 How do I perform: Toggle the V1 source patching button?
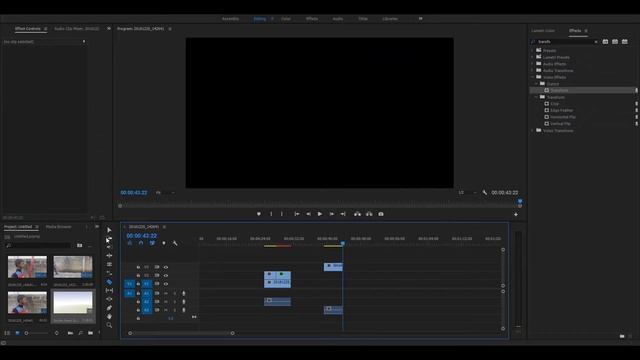coord(129,284)
